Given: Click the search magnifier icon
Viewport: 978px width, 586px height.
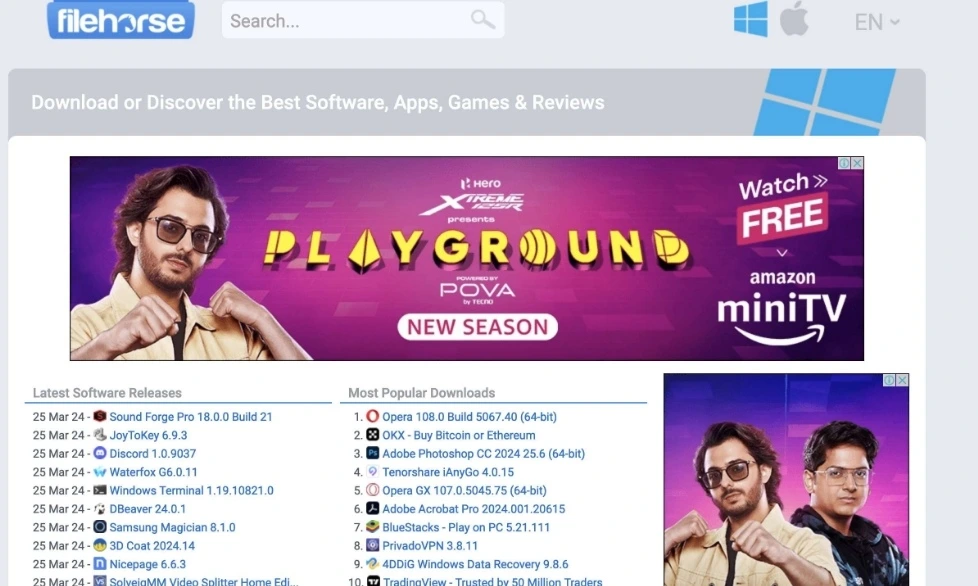Looking at the screenshot, I should 482,20.
